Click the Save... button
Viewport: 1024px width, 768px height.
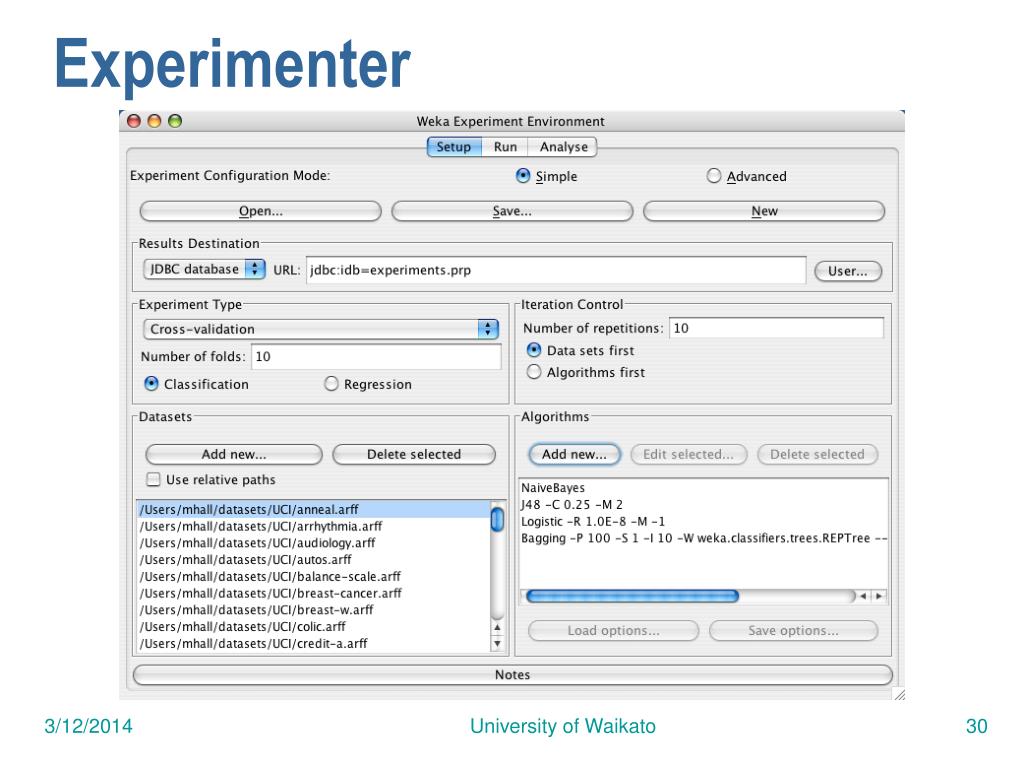coord(512,211)
